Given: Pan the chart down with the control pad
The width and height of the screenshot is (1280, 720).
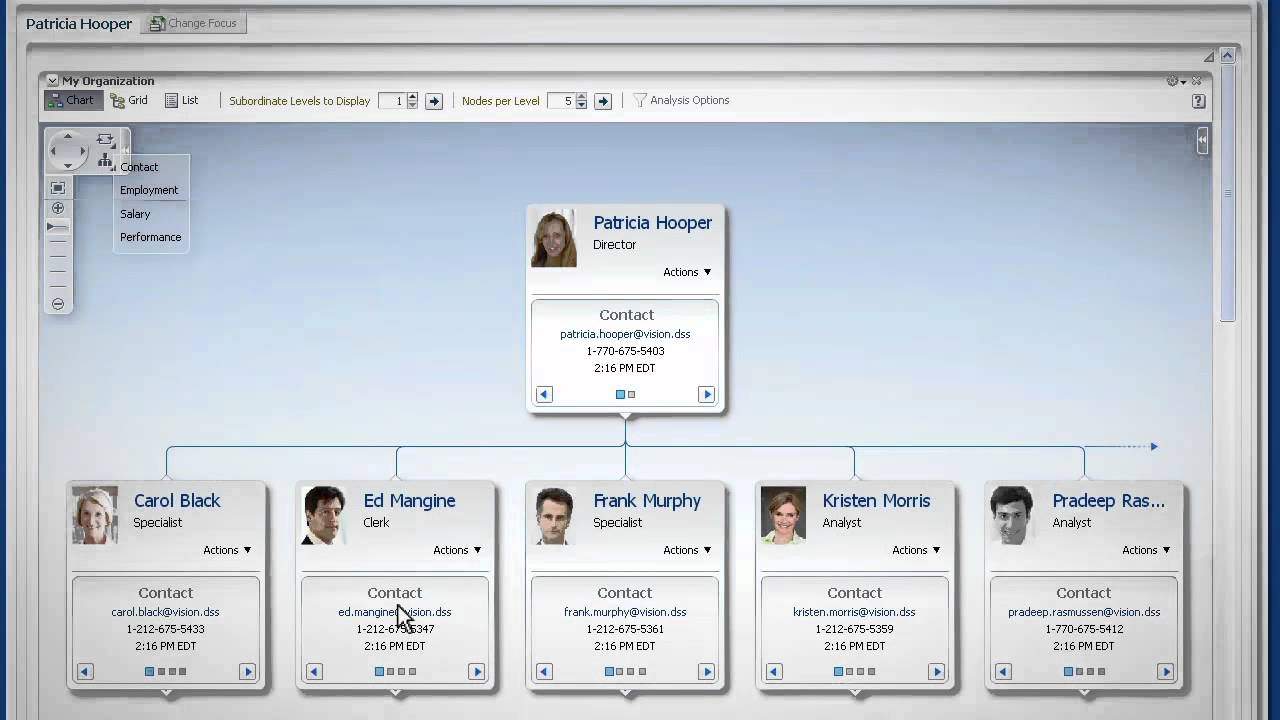Looking at the screenshot, I should point(68,166).
